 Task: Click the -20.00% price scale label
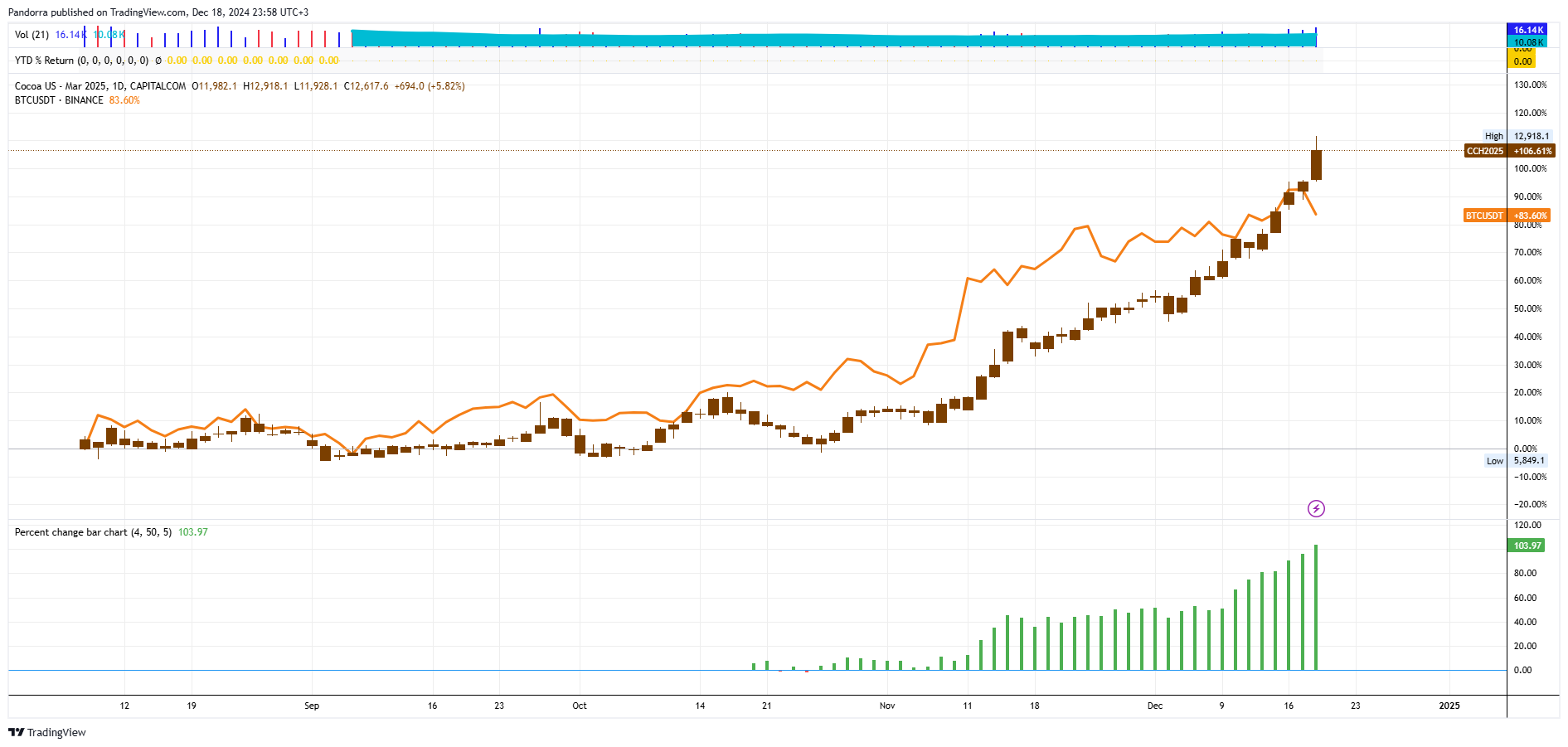pyautogui.click(x=1531, y=505)
